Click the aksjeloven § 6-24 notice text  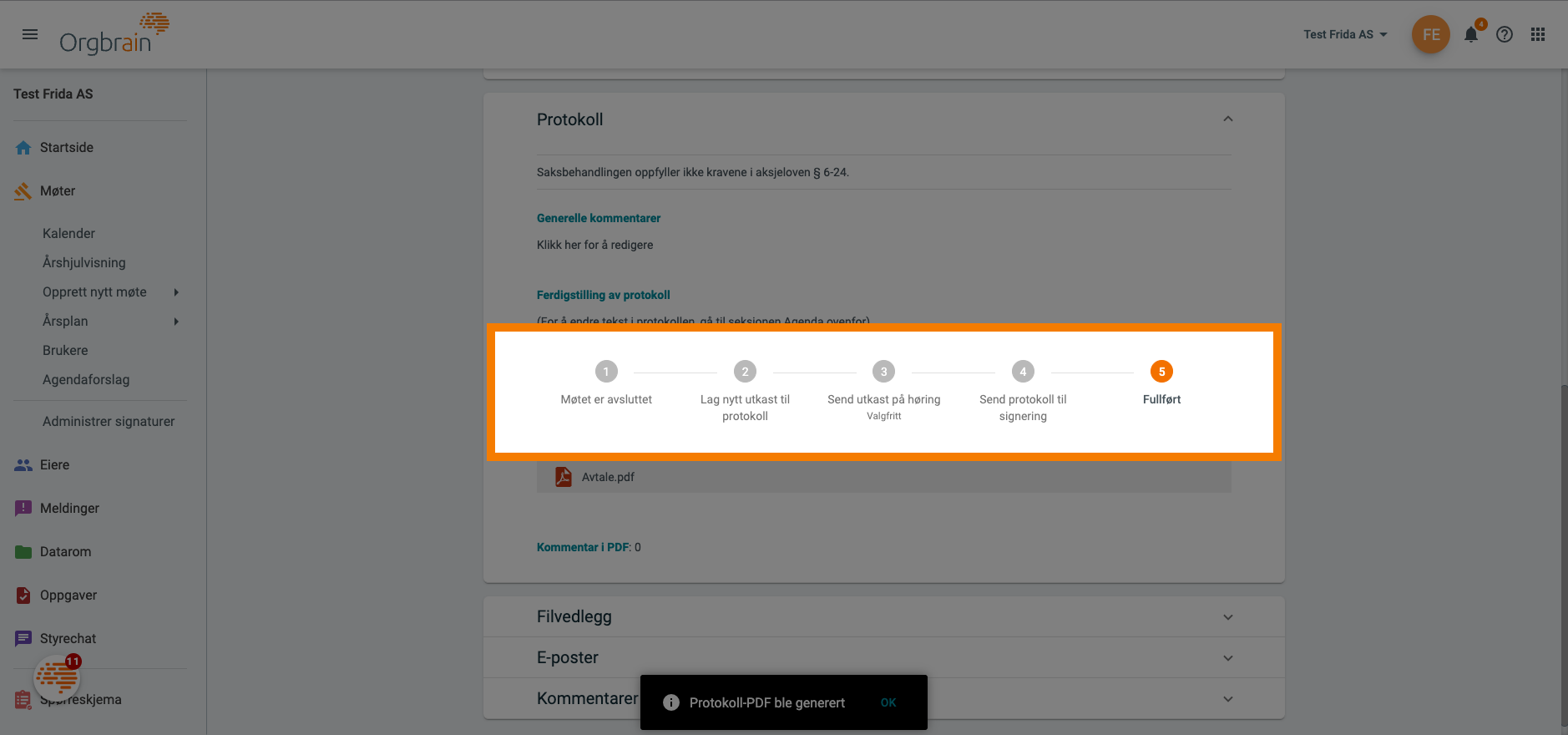pos(693,172)
